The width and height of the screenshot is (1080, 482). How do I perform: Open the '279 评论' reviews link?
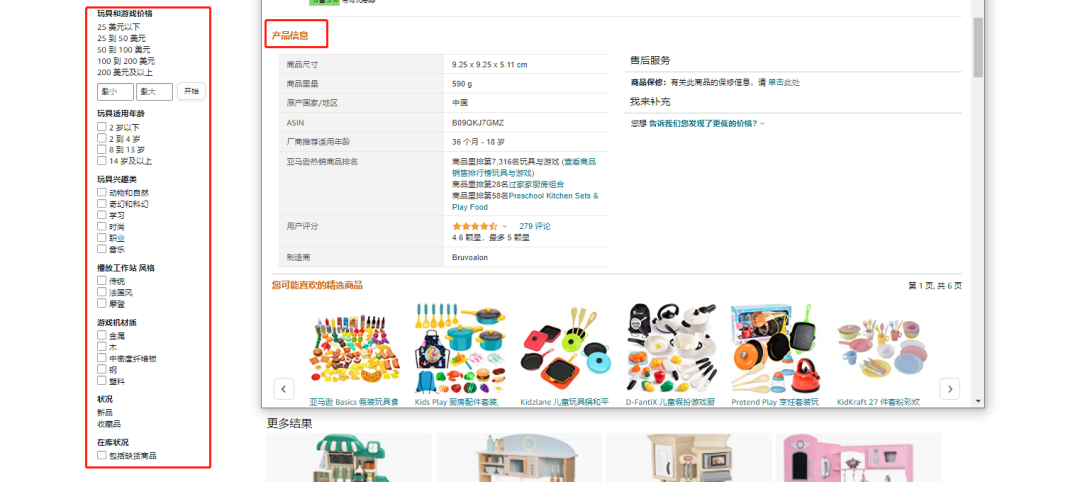pyautogui.click(x=535, y=226)
